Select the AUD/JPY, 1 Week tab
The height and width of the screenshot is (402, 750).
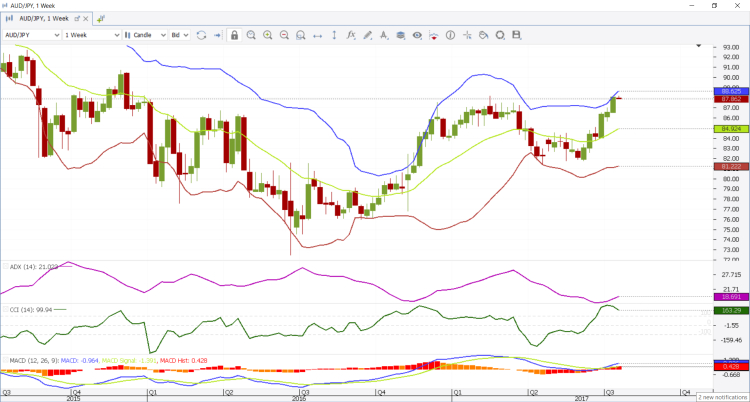[x=44, y=19]
